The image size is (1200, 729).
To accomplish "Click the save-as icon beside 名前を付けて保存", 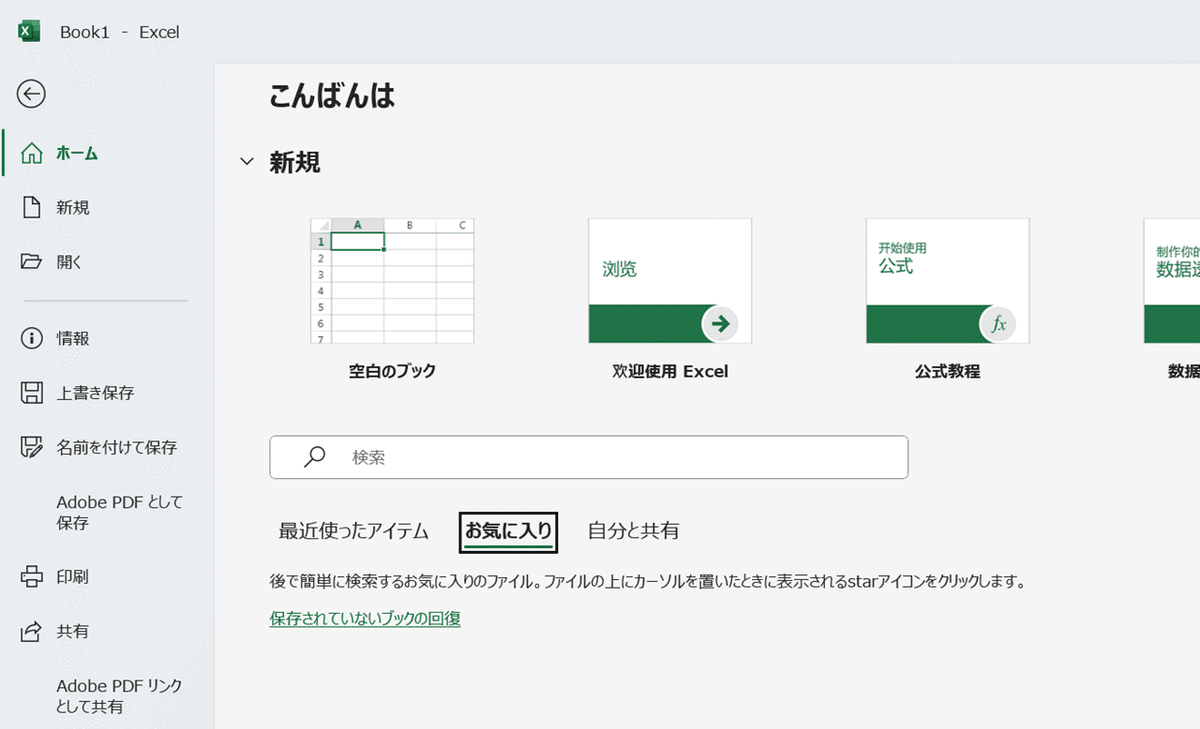I will pyautogui.click(x=32, y=446).
